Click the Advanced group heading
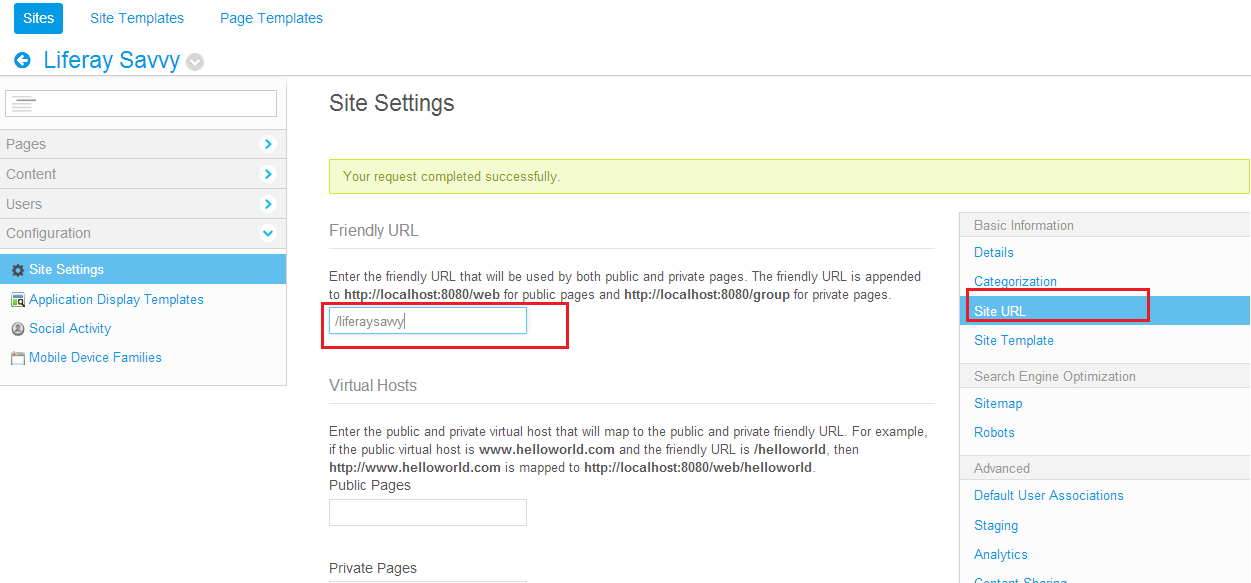Screen dimensions: 1251x583 (x=1002, y=468)
